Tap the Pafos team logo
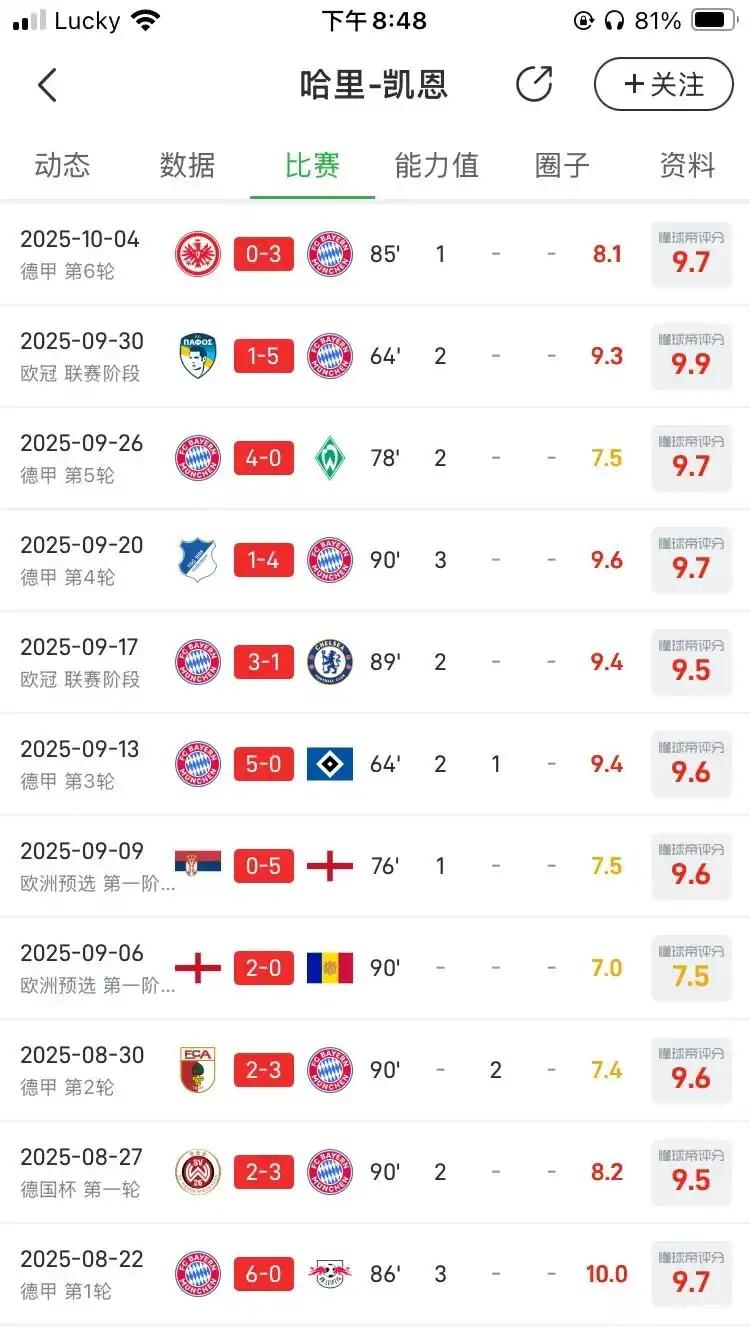The height and width of the screenshot is (1334, 750). point(198,356)
